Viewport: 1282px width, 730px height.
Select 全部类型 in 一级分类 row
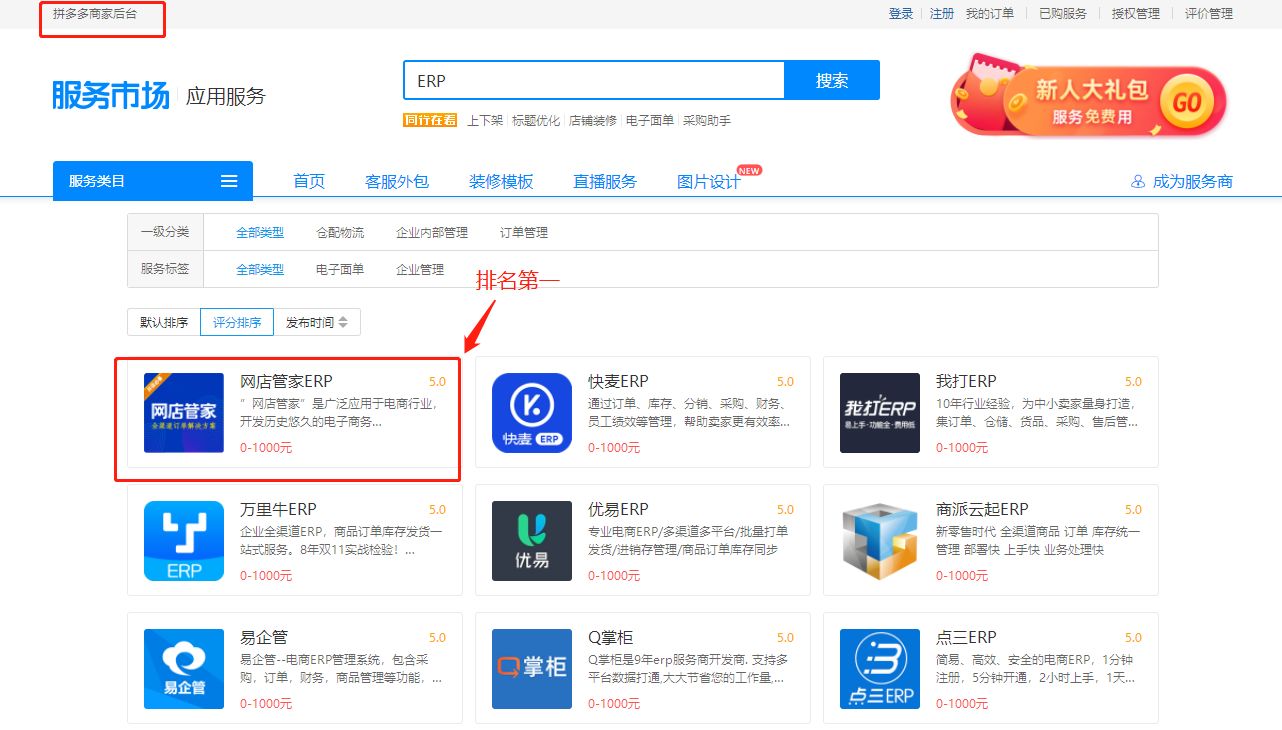coord(260,232)
